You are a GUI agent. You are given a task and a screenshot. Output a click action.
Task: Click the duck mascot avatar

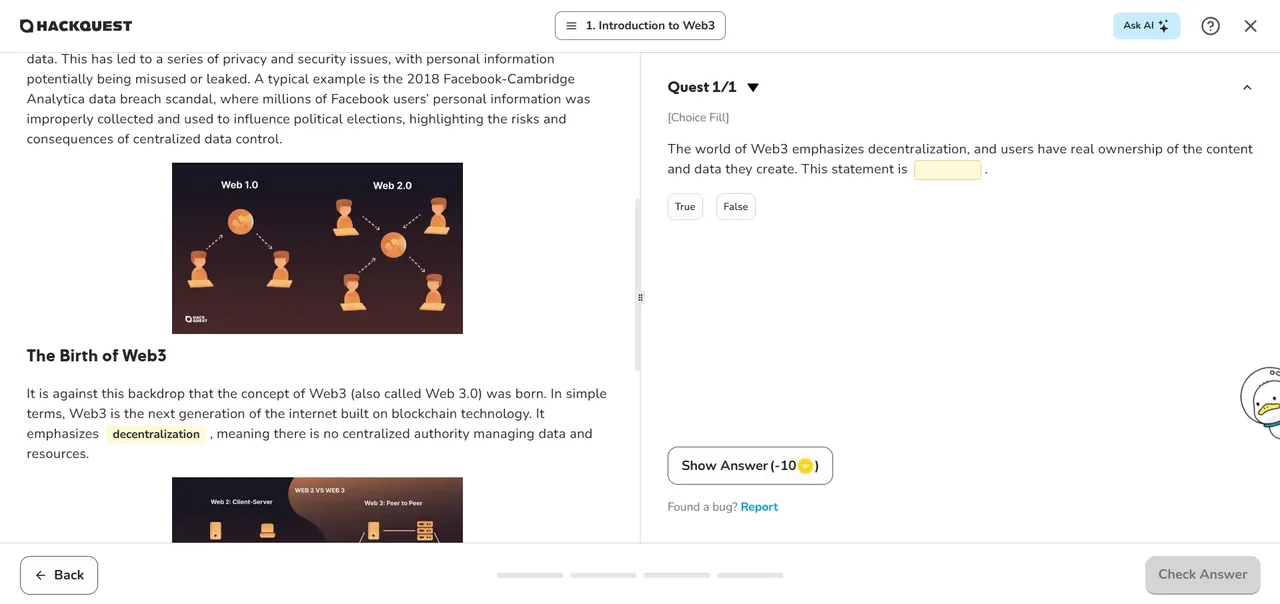[1262, 401]
